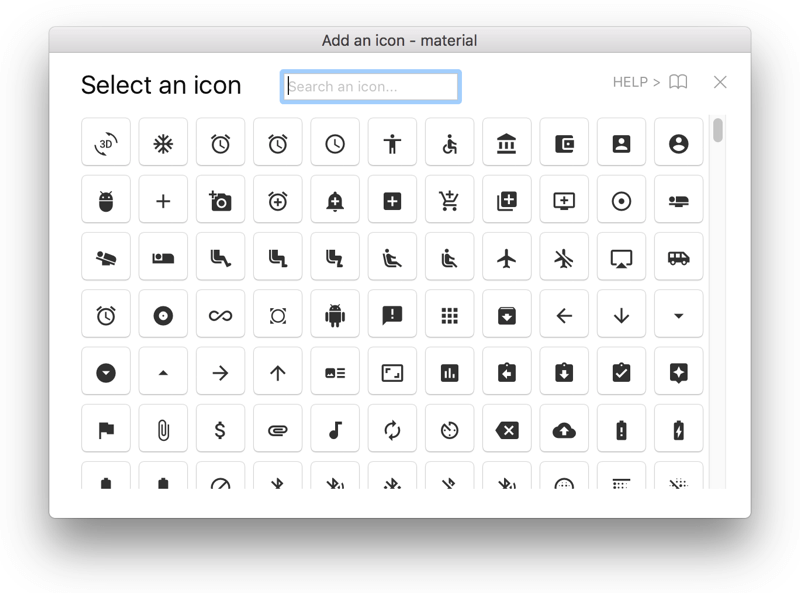Close the icon picker with the X

[x=720, y=82]
